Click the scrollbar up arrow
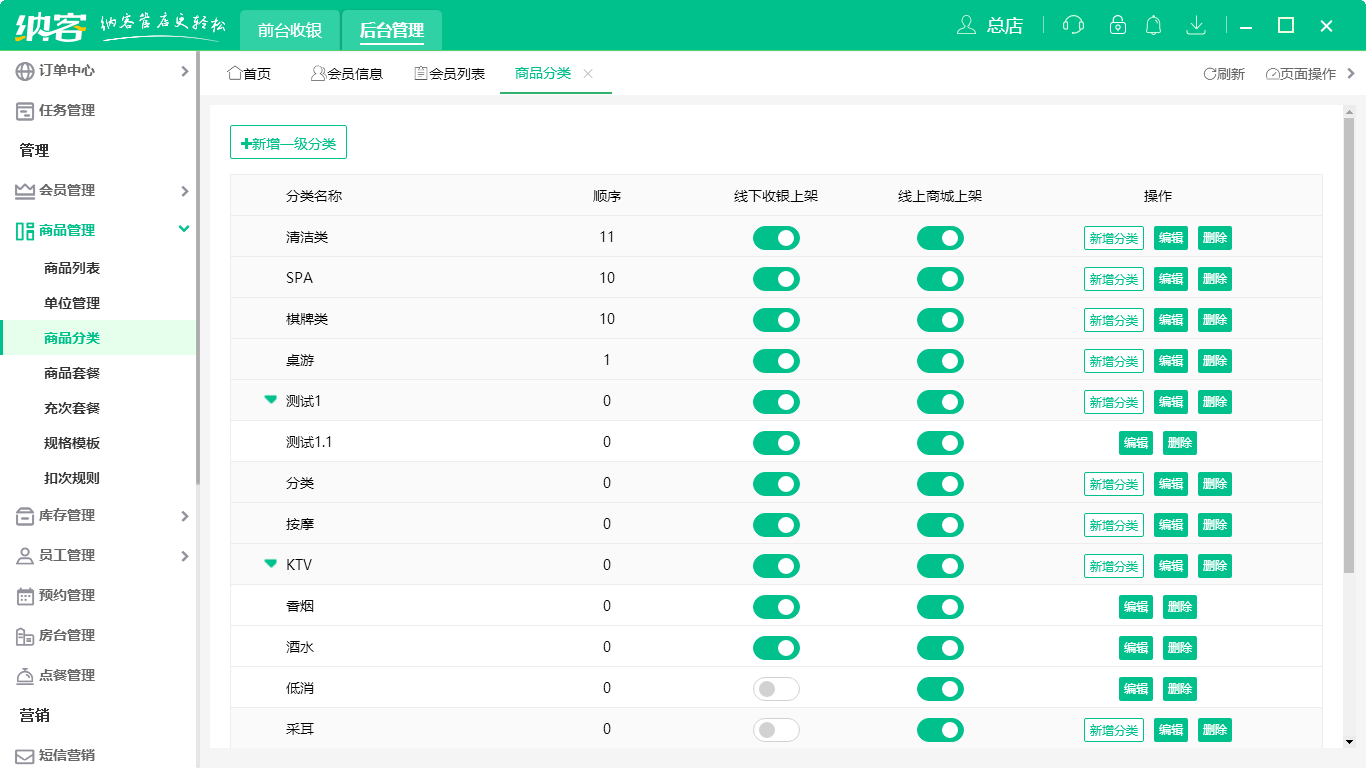Screen dimensions: 1366x768 [1349, 111]
